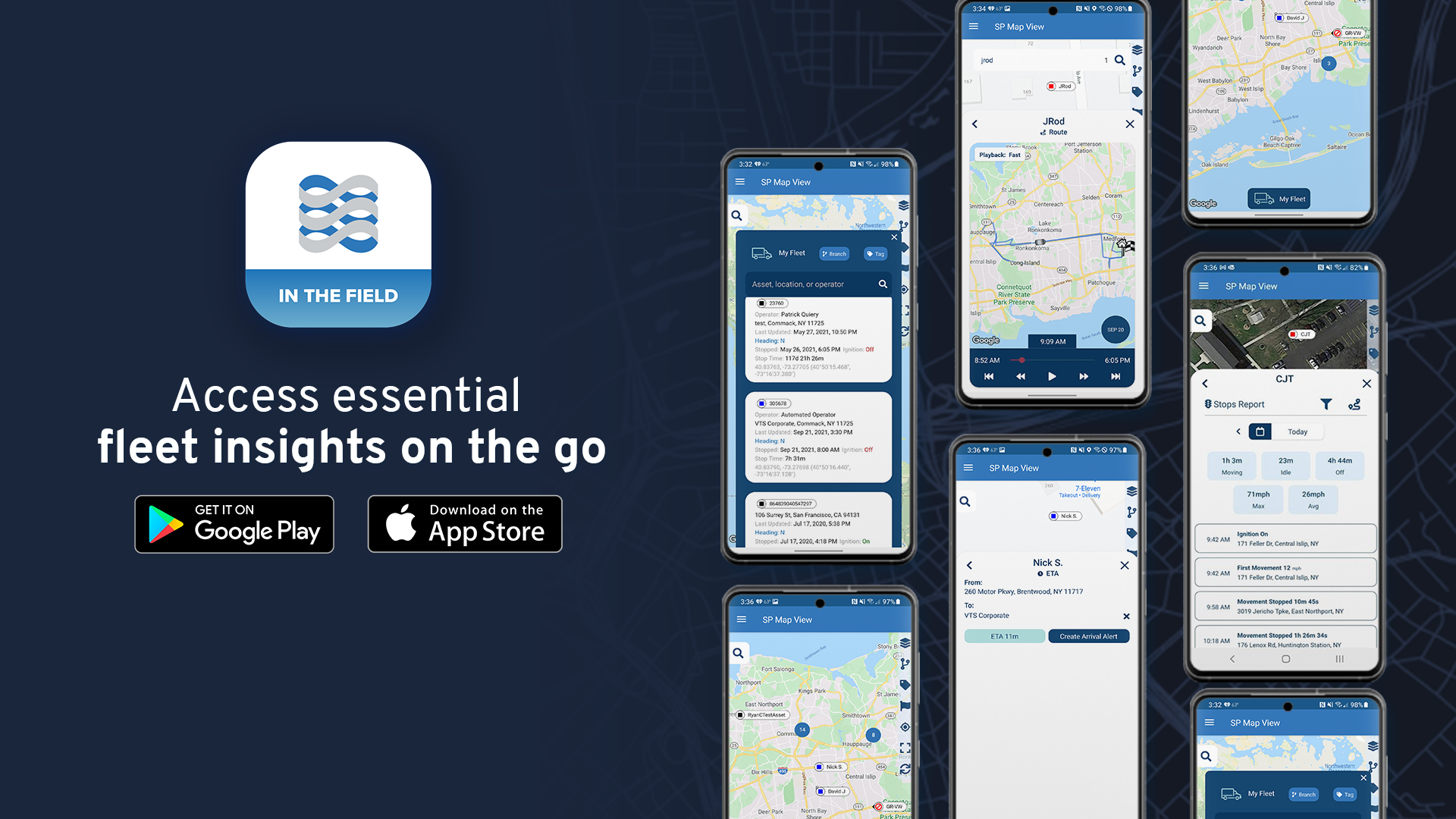Expand the JRod route details chevron
Screen dimensions: 1456x819
[x=976, y=124]
